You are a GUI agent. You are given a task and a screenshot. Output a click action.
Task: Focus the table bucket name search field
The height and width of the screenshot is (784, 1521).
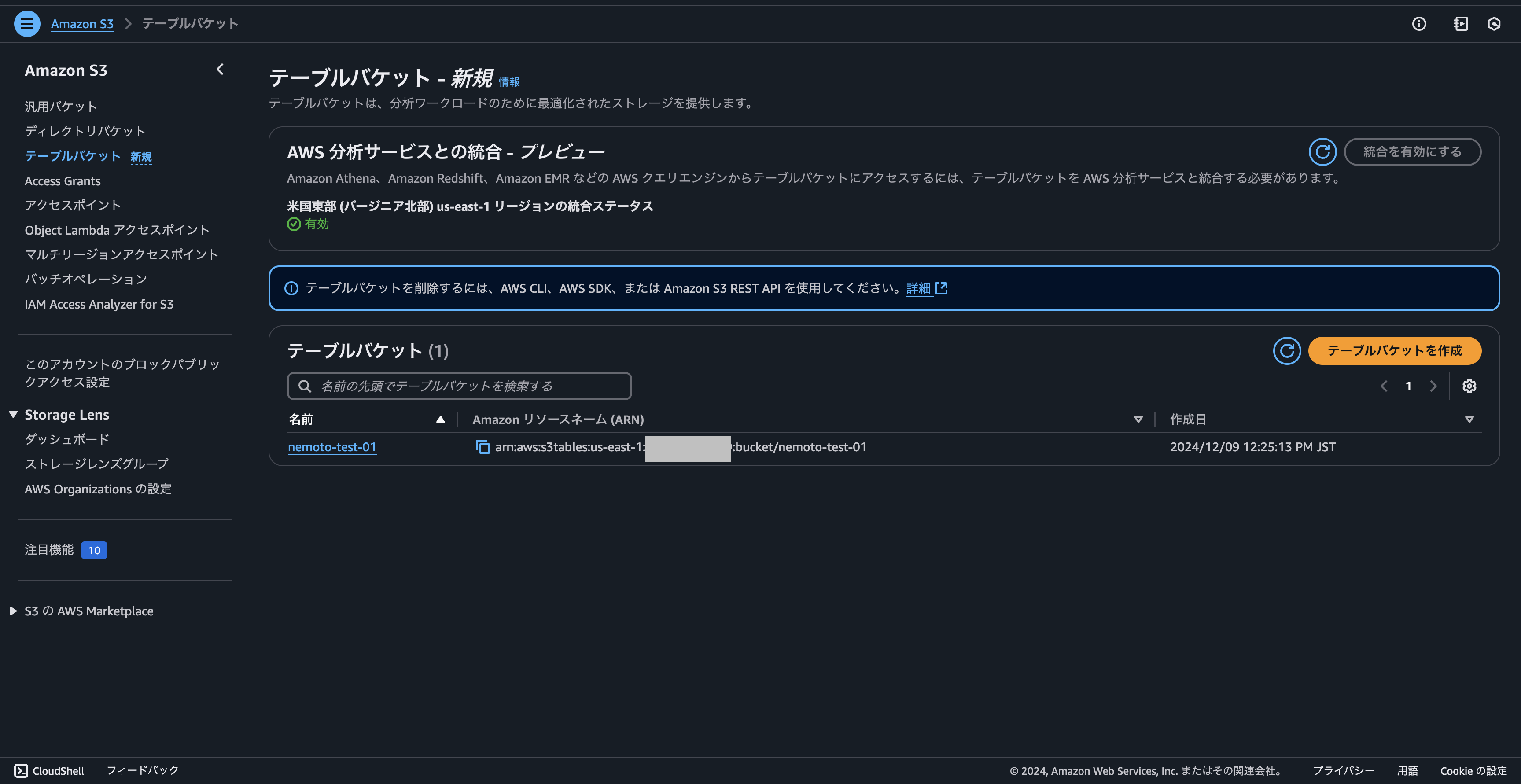click(459, 386)
